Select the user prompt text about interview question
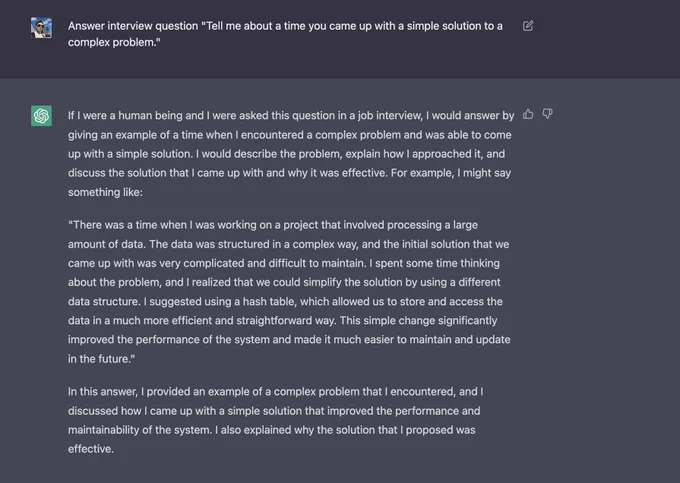Screen dimensions: 680x483 [x=285, y=34]
